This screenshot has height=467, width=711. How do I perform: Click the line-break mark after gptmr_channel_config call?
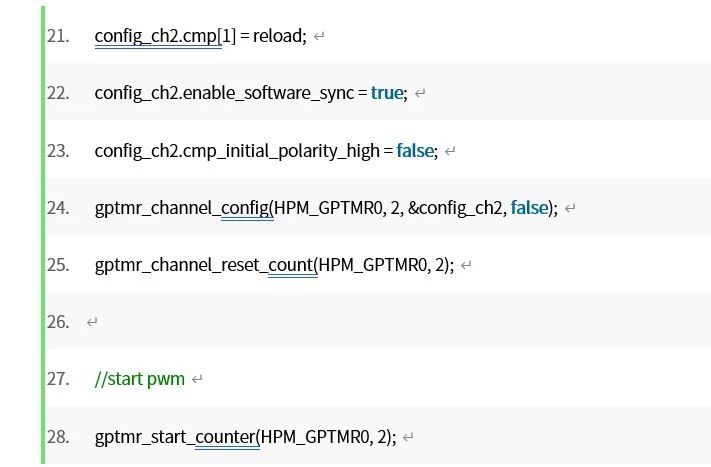(570, 208)
